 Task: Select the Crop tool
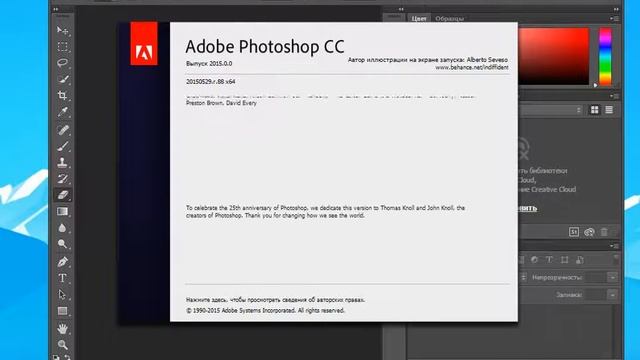(62, 96)
